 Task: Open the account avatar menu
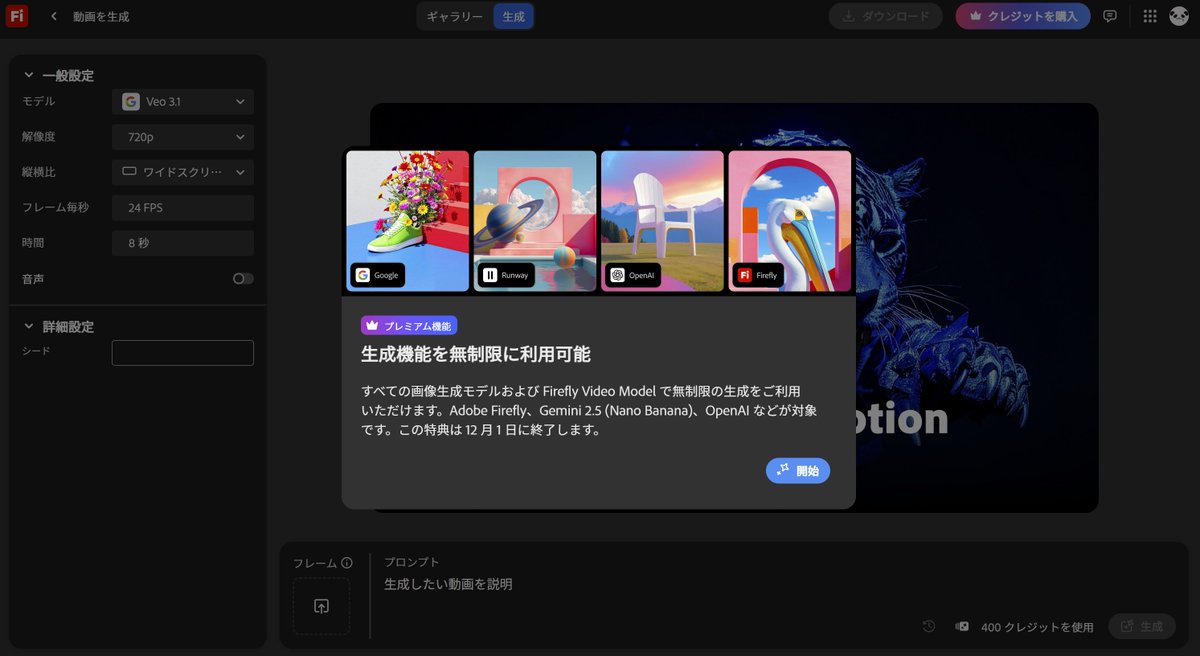[1181, 16]
